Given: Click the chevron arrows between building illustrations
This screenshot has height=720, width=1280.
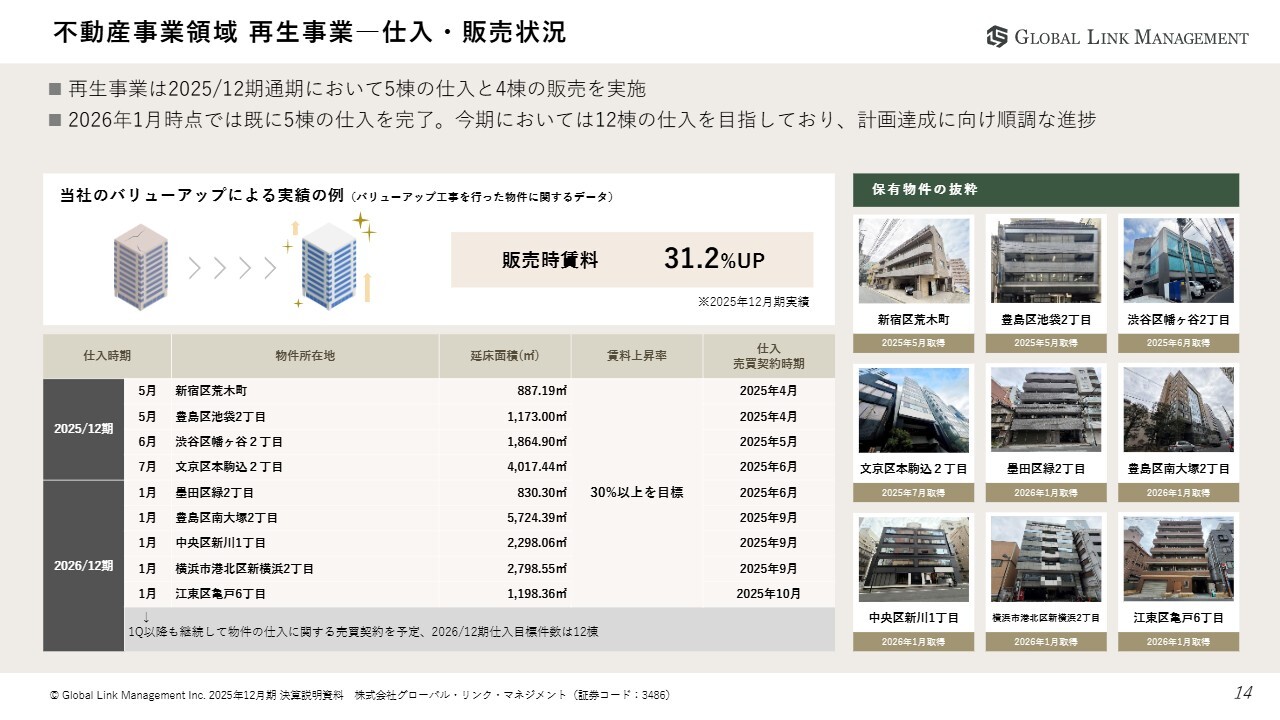Looking at the screenshot, I should click(x=232, y=267).
